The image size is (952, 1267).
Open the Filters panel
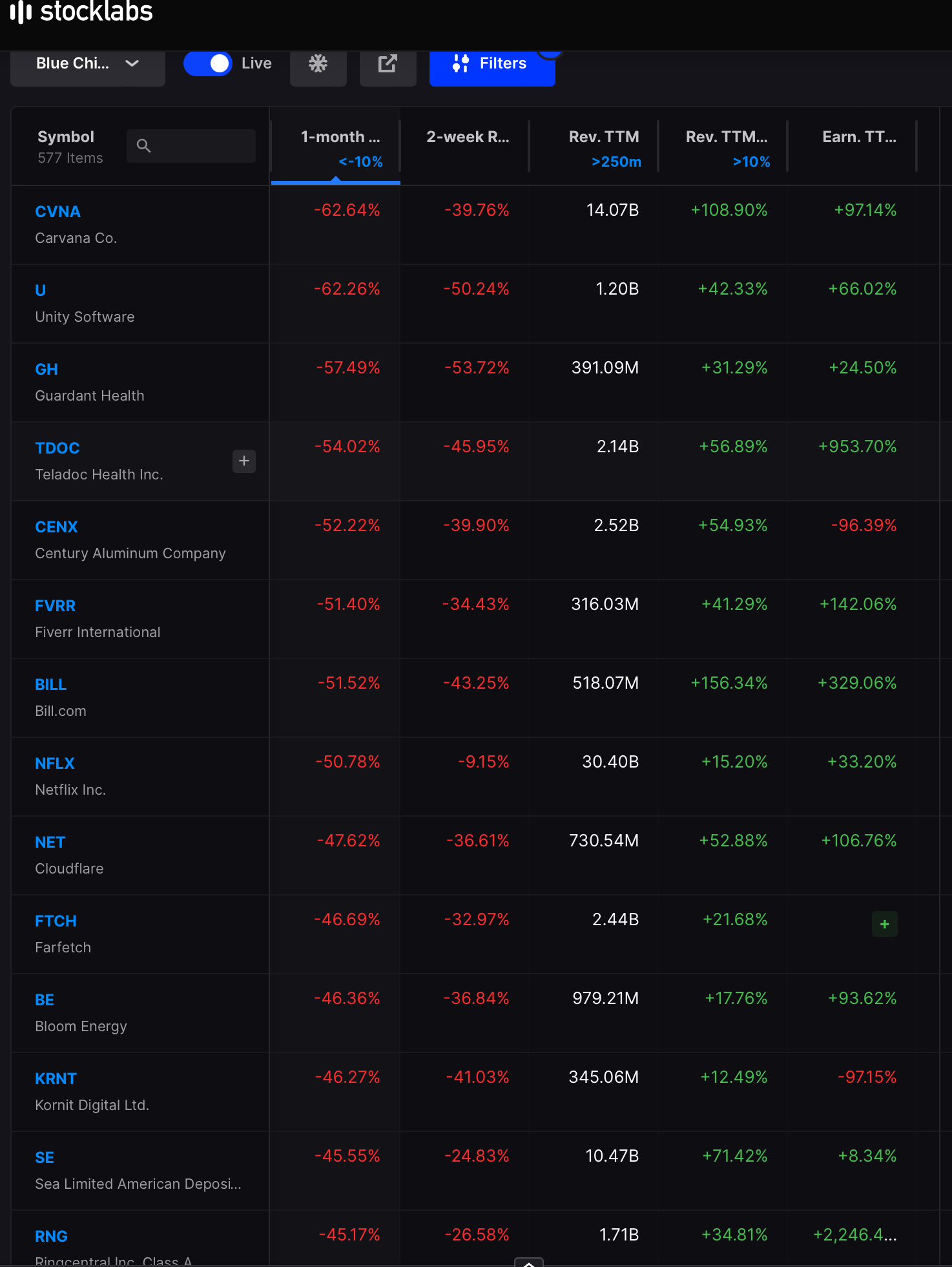[x=492, y=64]
